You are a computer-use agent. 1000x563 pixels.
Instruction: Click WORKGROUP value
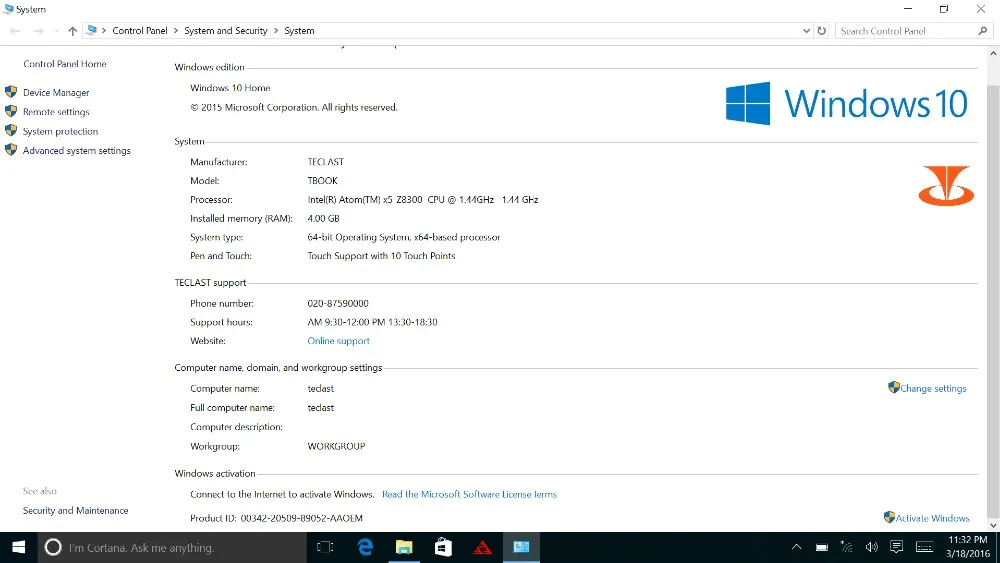(x=336, y=446)
